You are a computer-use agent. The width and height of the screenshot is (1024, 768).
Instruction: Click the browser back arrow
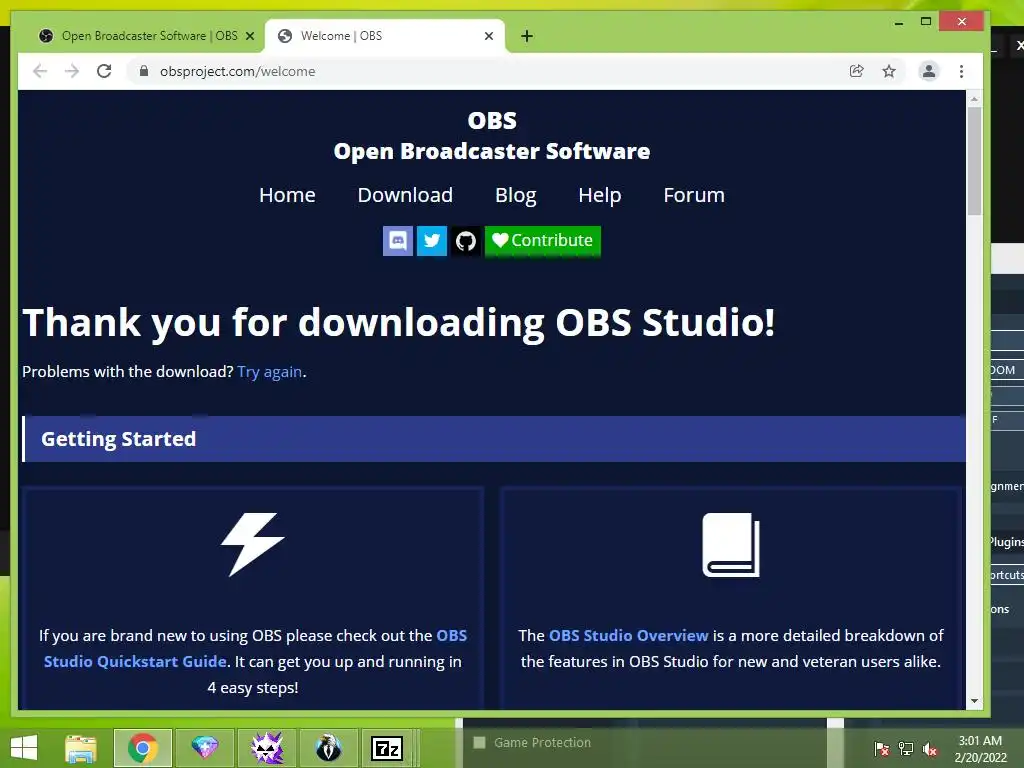coord(40,71)
